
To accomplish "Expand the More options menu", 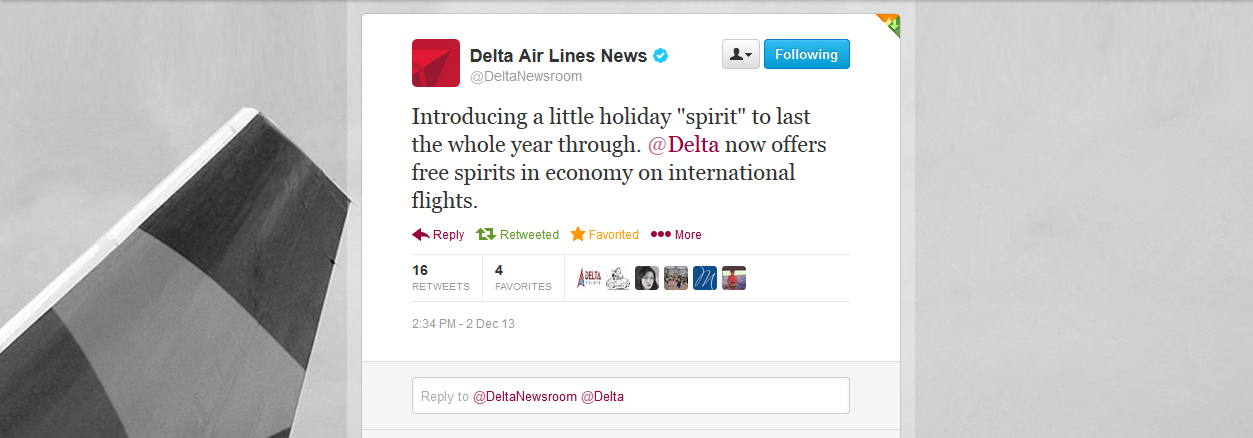I will [x=677, y=234].
